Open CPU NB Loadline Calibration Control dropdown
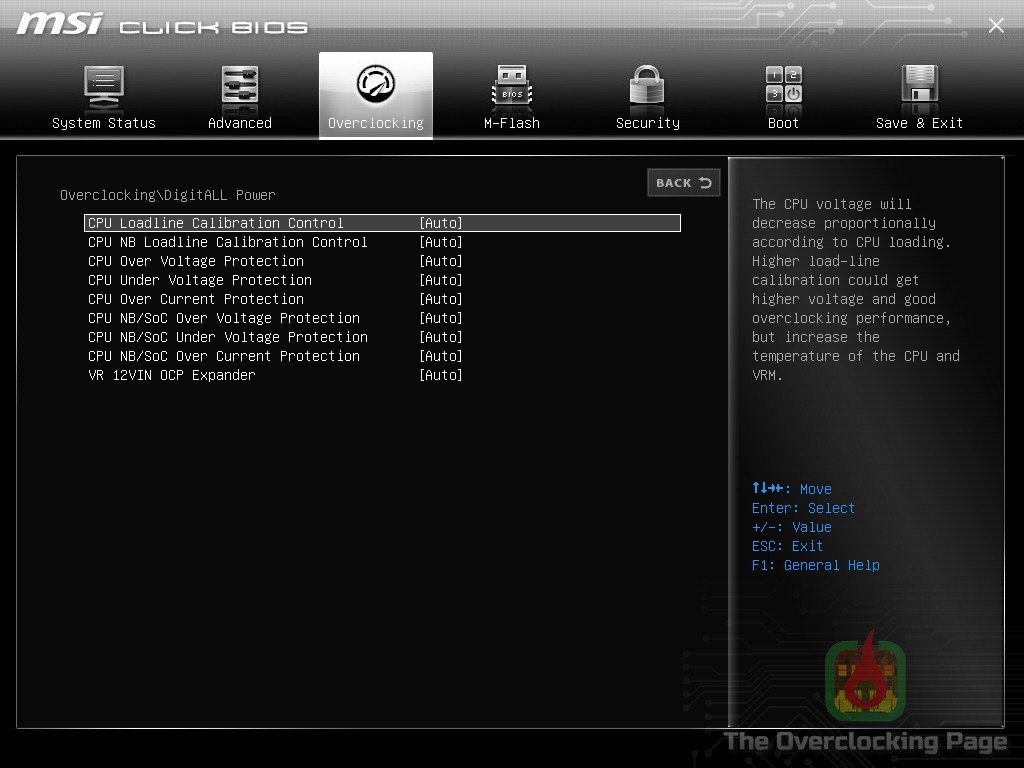 [382, 242]
